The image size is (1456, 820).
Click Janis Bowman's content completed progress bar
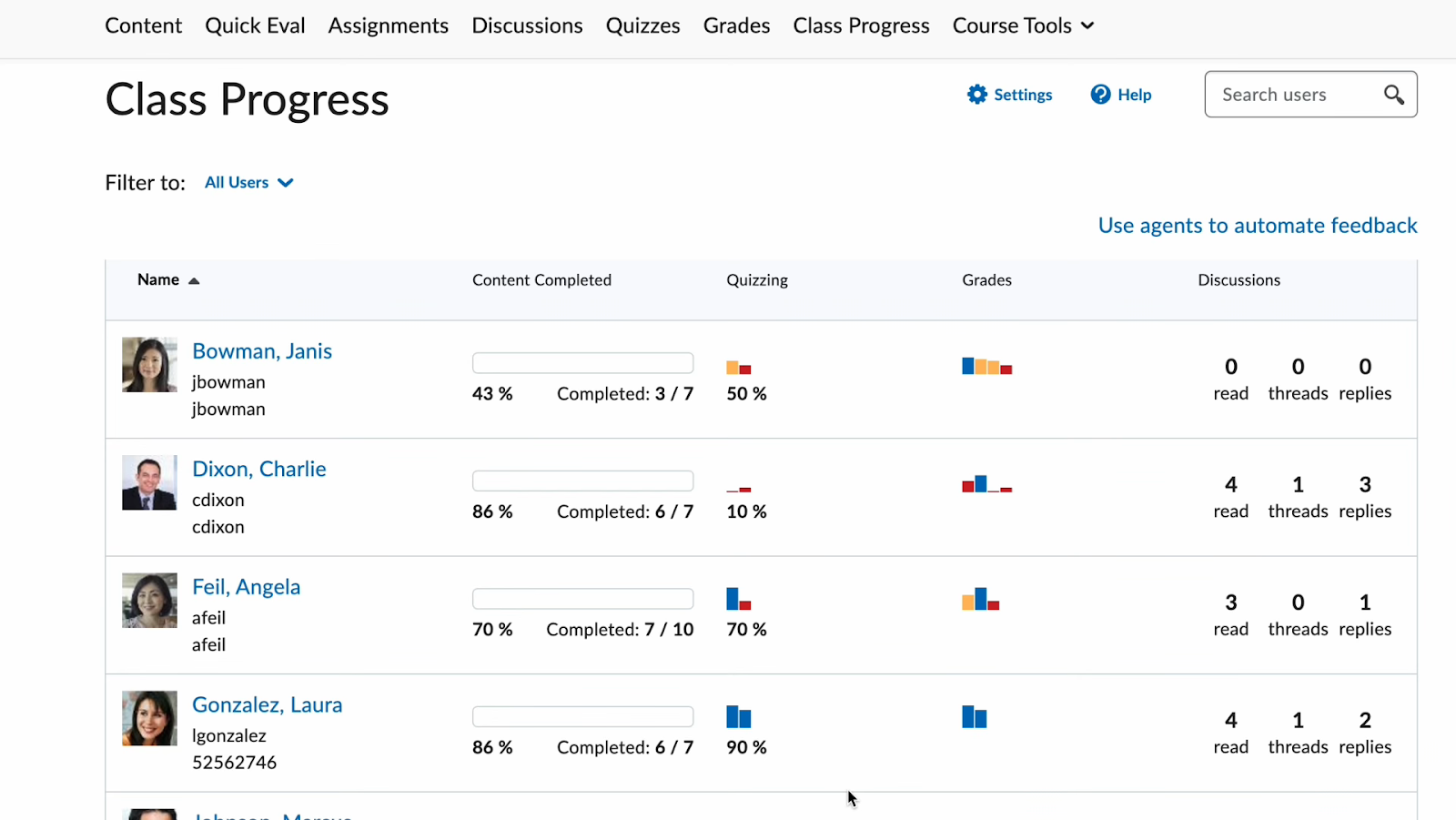pyautogui.click(x=582, y=363)
